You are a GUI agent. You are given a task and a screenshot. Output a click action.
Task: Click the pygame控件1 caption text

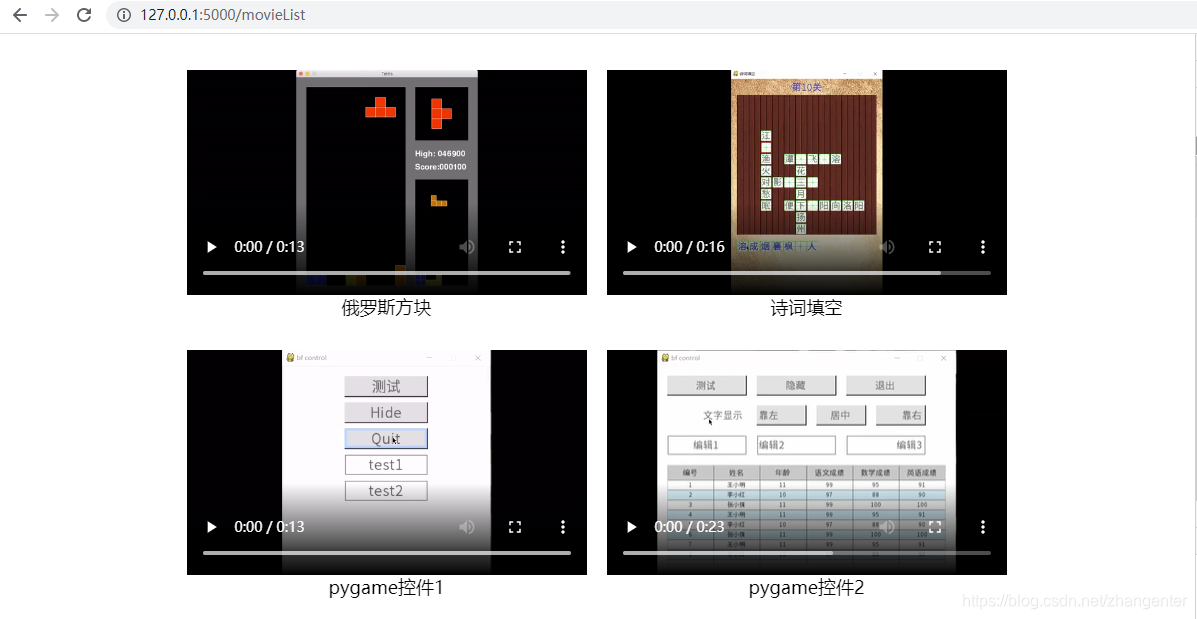(x=386, y=588)
